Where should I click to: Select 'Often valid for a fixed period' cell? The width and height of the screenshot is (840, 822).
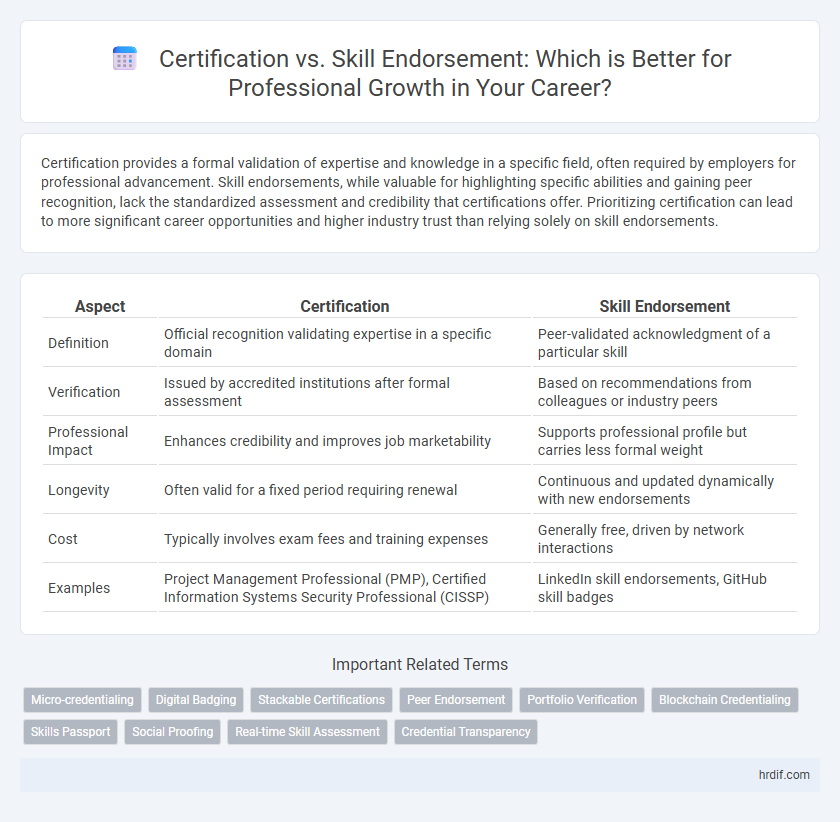(x=344, y=490)
